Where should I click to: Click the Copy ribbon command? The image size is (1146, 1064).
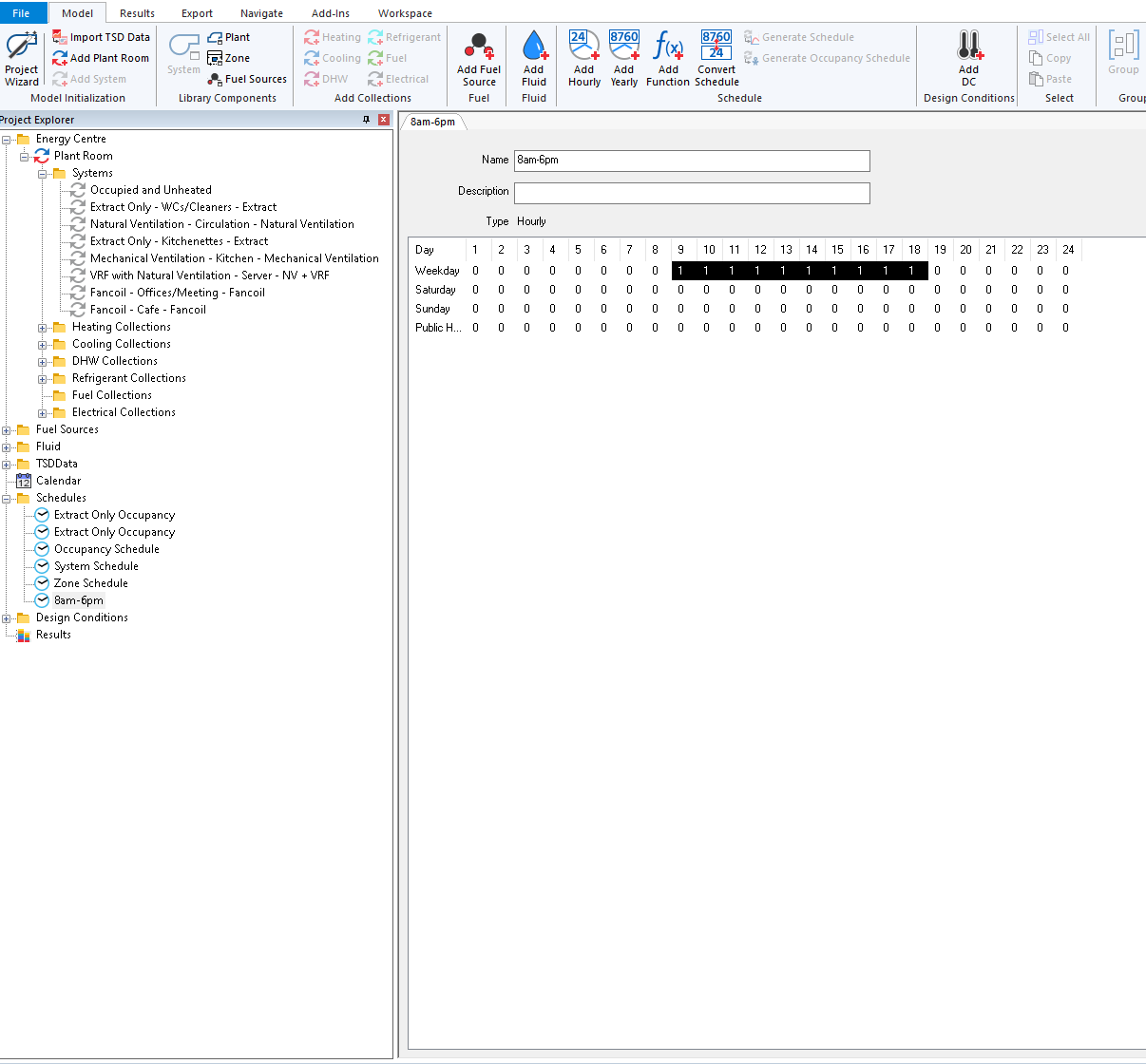1050,58
